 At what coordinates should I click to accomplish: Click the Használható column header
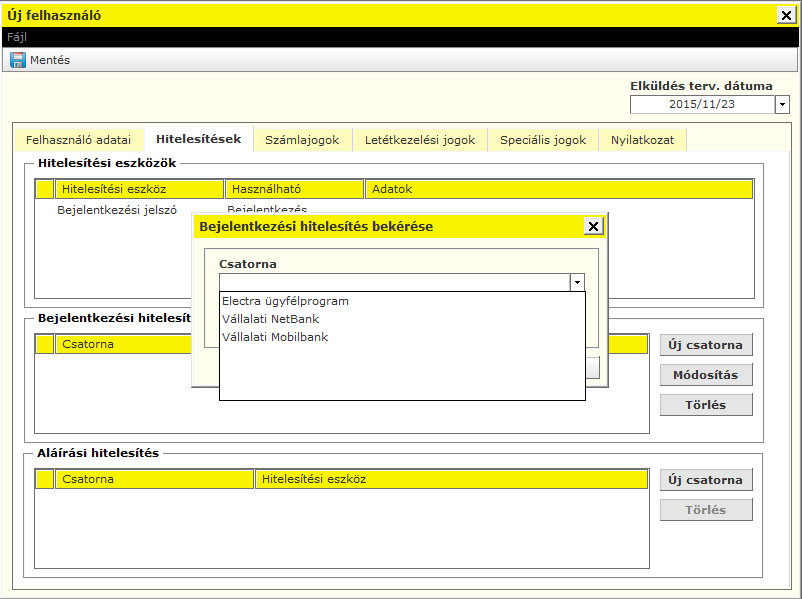(x=294, y=189)
